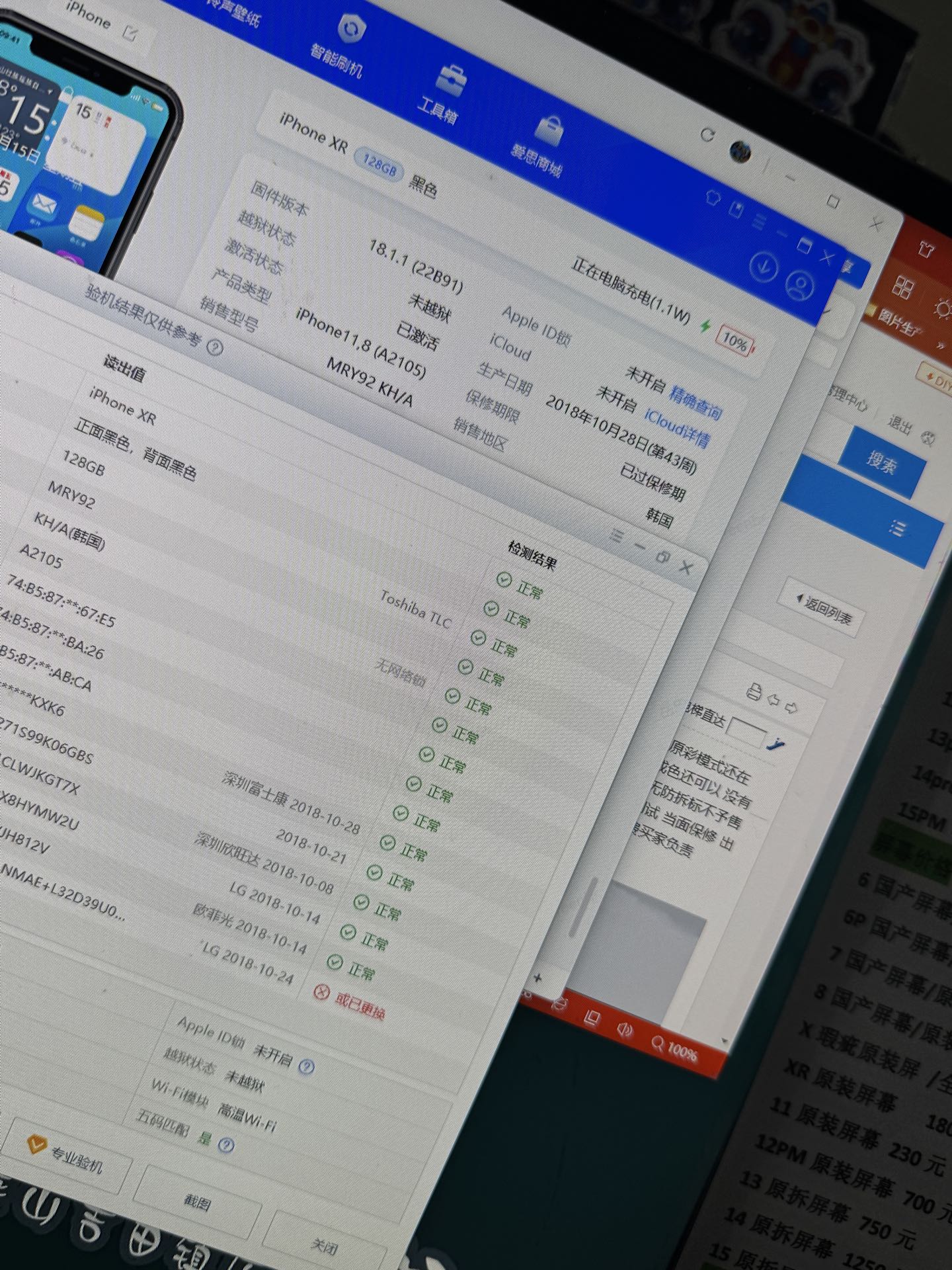Open the user account circle icon
The width and height of the screenshot is (952, 1270).
point(800,286)
